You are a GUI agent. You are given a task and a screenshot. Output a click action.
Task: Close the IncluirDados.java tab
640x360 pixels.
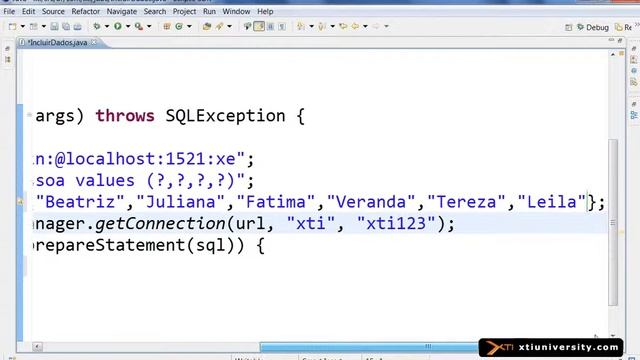pos(94,42)
